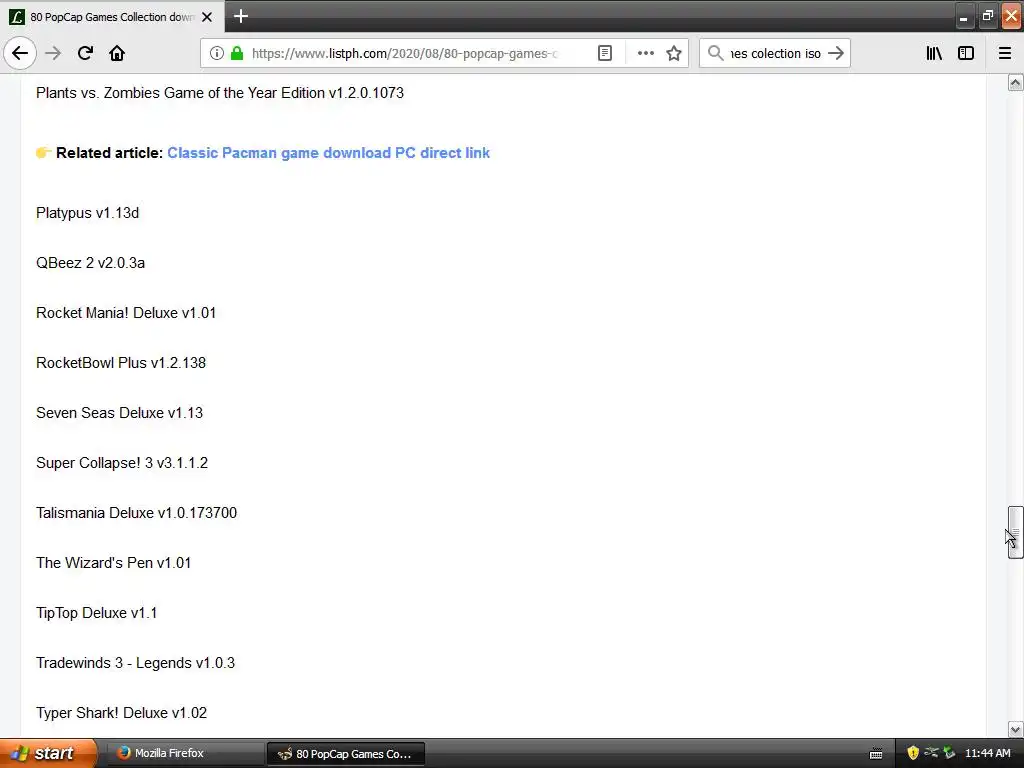The image size is (1024, 768).
Task: Open Firefox hamburger menu
Action: click(x=1005, y=54)
